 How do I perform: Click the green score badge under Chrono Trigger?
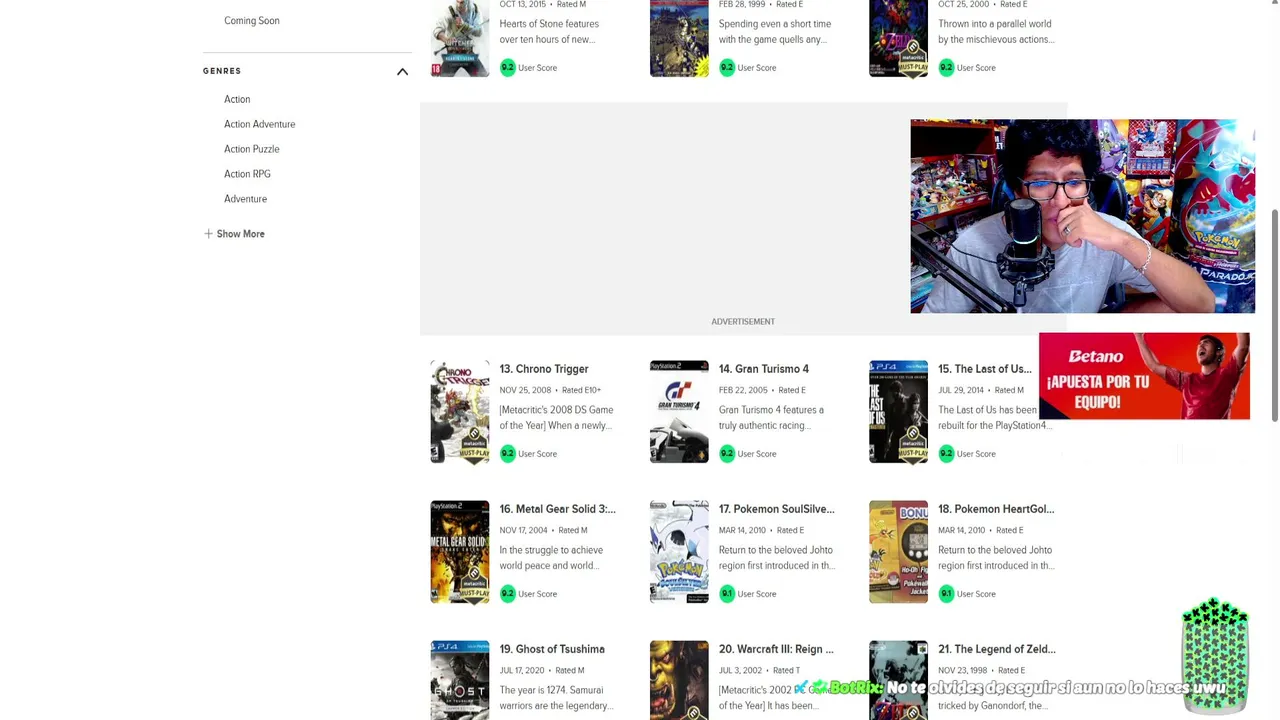[507, 454]
